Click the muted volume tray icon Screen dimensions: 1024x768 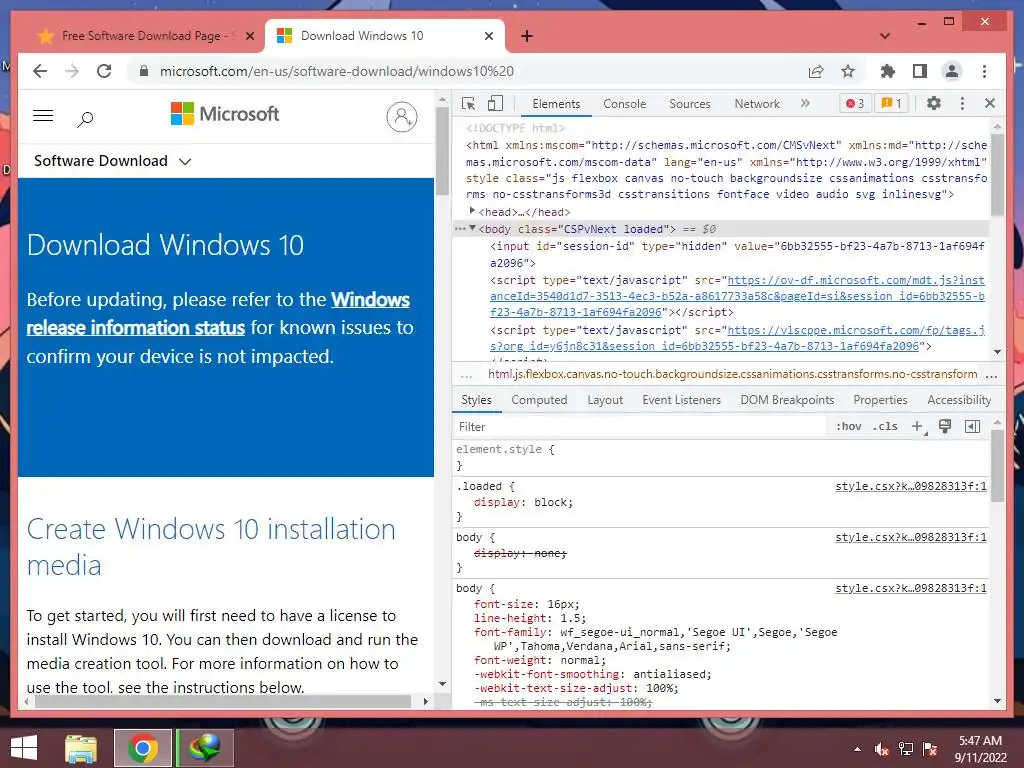pyautogui.click(x=881, y=749)
